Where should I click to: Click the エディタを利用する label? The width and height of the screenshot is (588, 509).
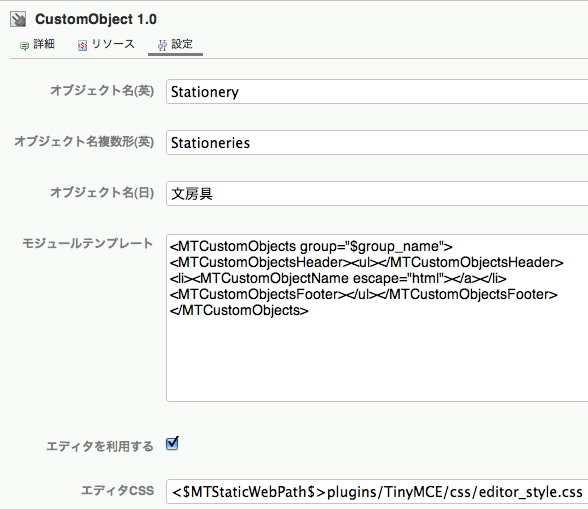[100, 446]
